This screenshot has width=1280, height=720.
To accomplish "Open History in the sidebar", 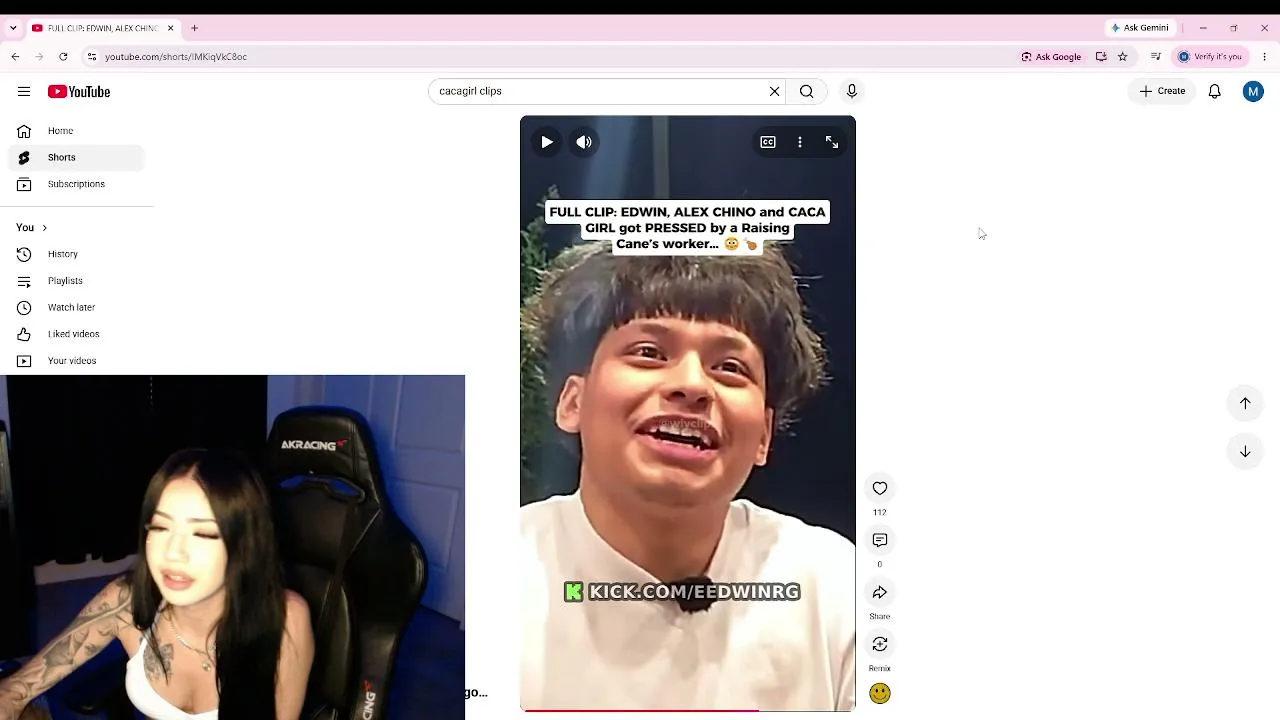I will (x=76, y=254).
